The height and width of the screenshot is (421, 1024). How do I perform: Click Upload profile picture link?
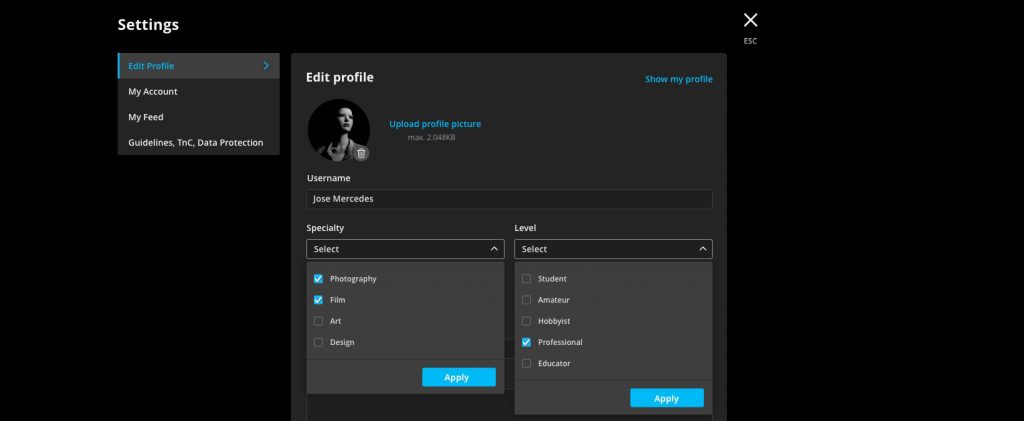pyautogui.click(x=435, y=124)
